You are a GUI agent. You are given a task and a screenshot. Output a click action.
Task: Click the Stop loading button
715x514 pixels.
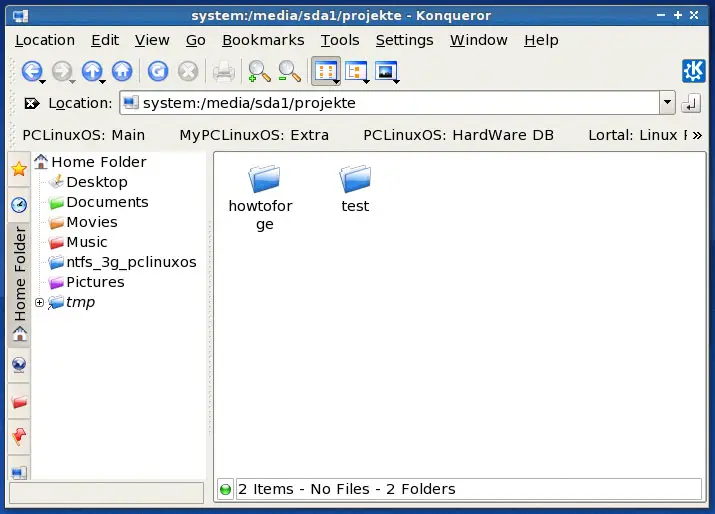[x=188, y=71]
